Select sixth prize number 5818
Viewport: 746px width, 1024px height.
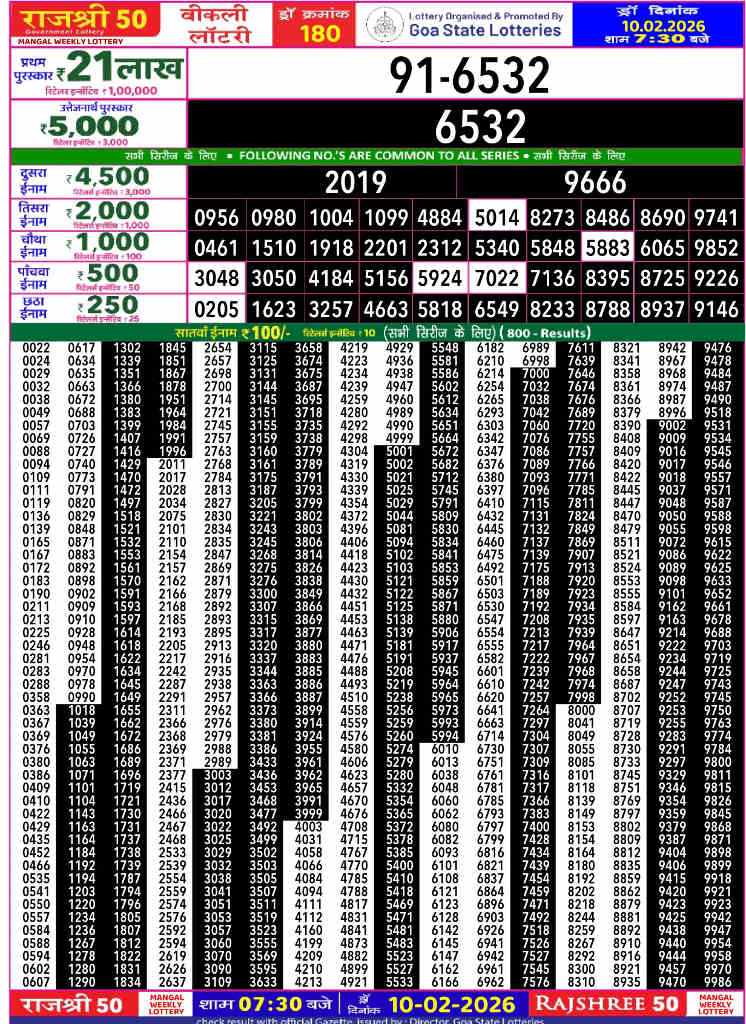(x=438, y=310)
